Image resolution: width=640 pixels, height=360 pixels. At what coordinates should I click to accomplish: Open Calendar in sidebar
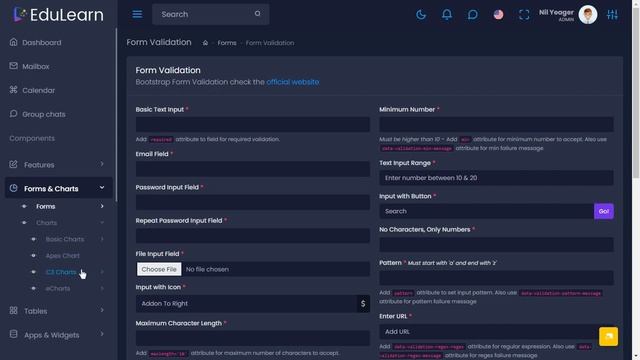[x=38, y=91]
